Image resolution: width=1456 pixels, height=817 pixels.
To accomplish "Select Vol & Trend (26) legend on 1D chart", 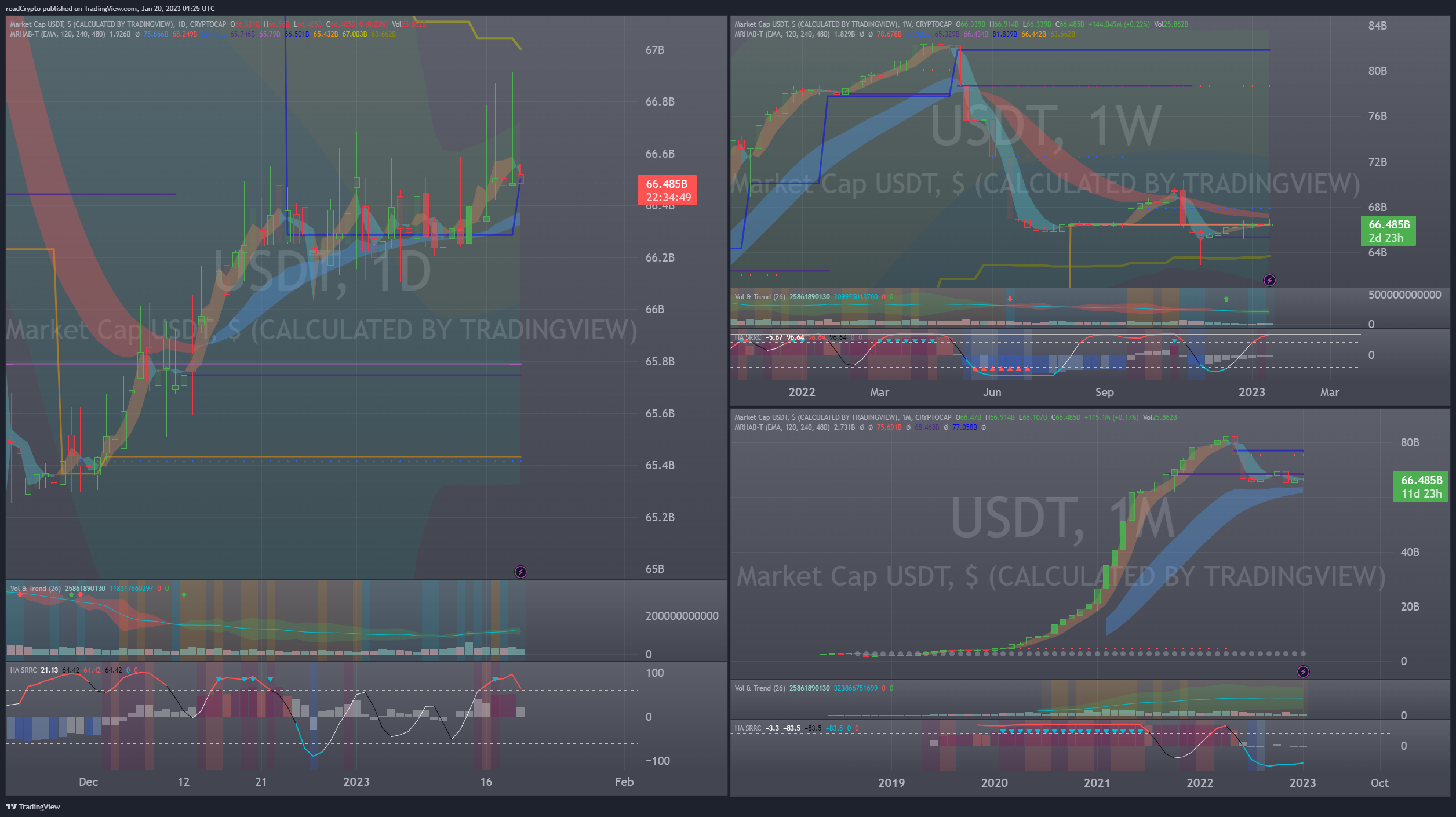I will point(35,589).
